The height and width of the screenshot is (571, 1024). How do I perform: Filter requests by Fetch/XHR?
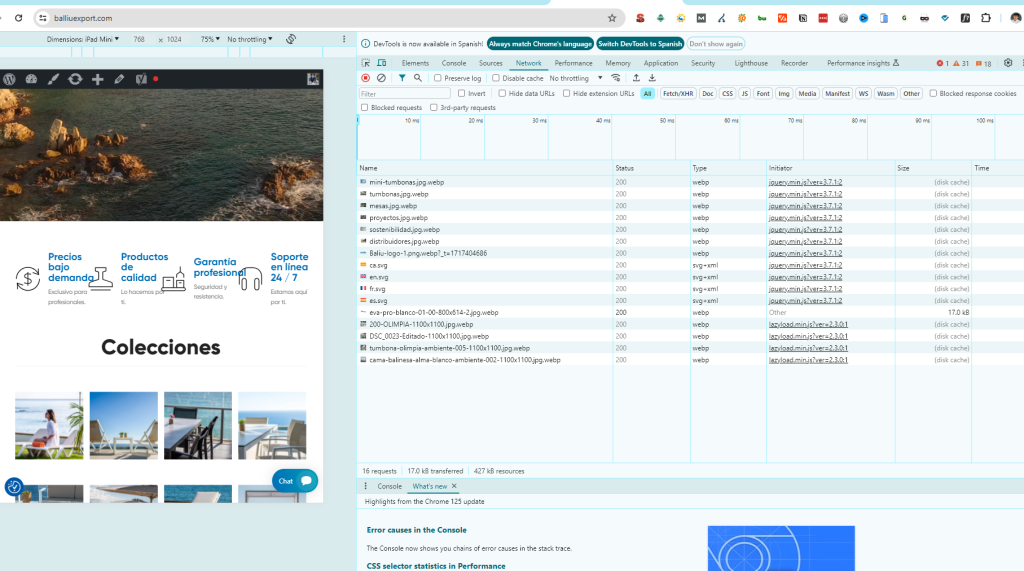pyautogui.click(x=677, y=93)
